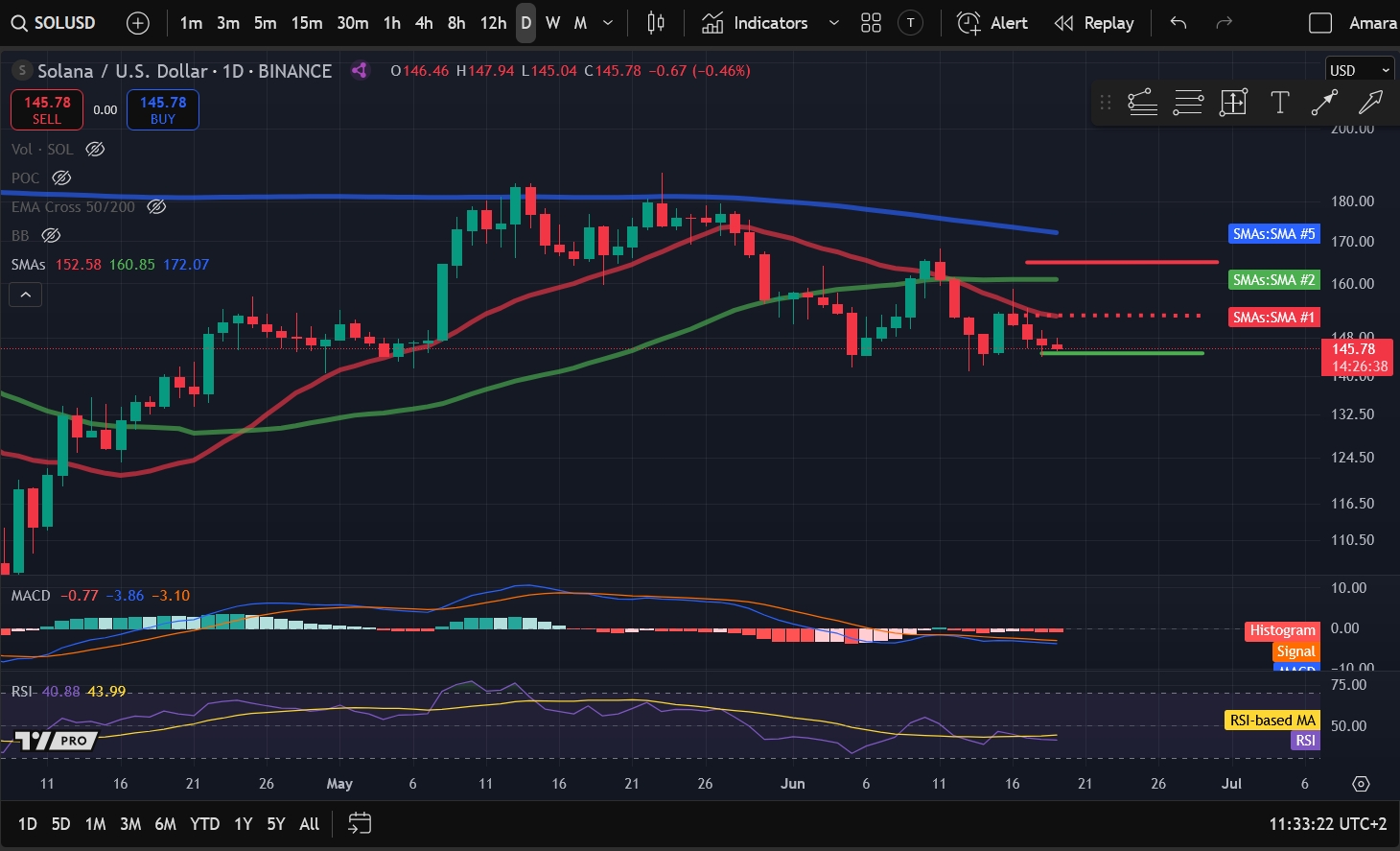Viewport: 1400px width, 851px height.
Task: Toggle visibility of POC indicator
Action: 61,177
